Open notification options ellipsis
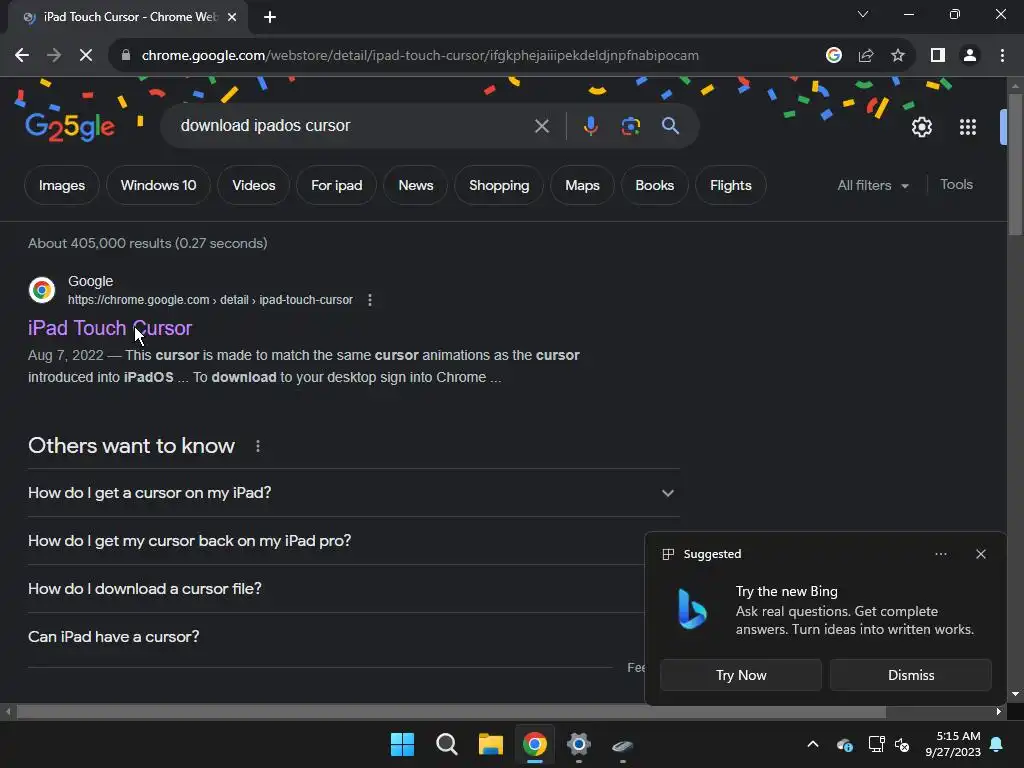This screenshot has height=768, width=1024. pyautogui.click(x=940, y=554)
